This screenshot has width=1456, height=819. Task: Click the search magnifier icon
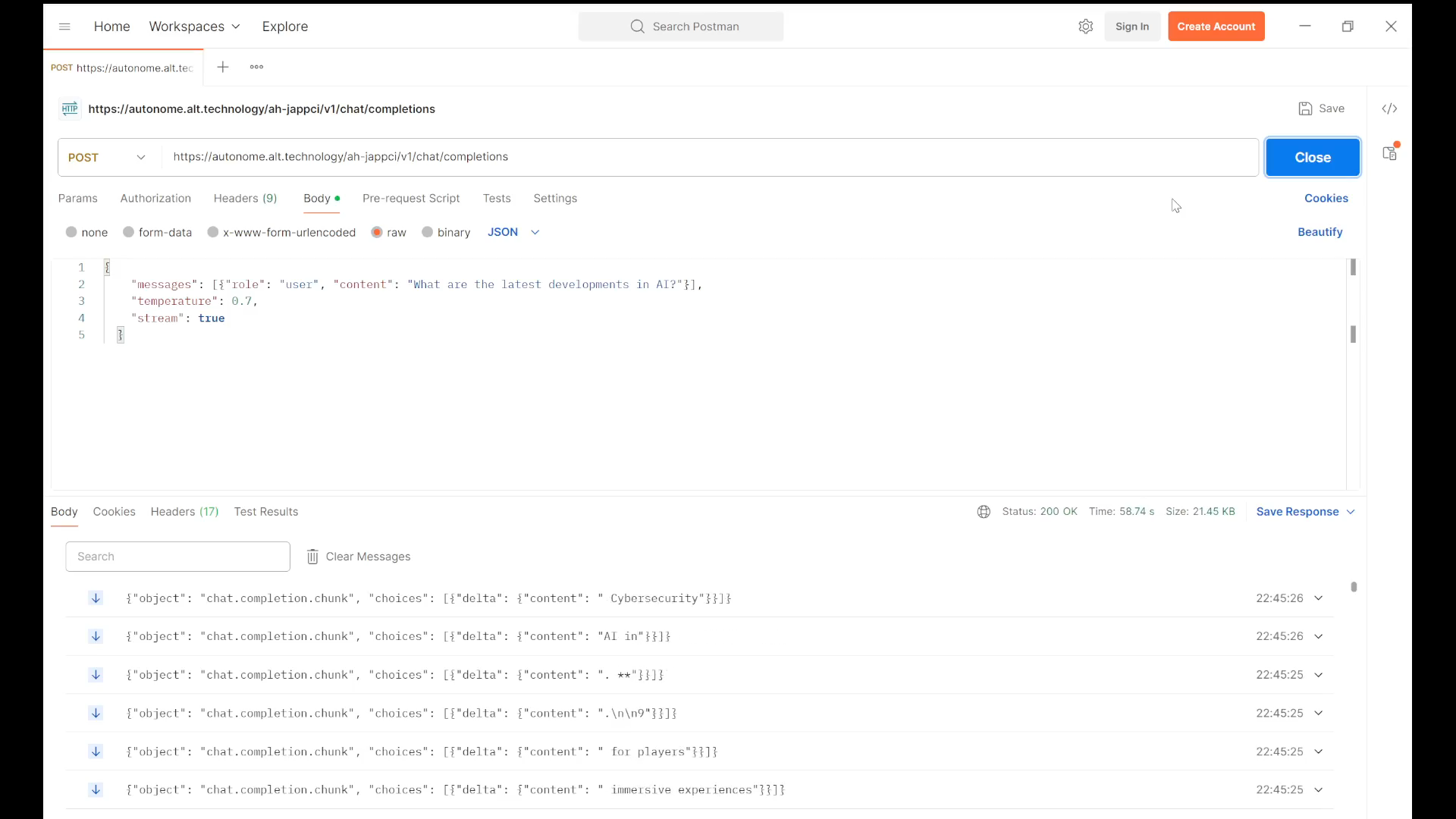637,27
